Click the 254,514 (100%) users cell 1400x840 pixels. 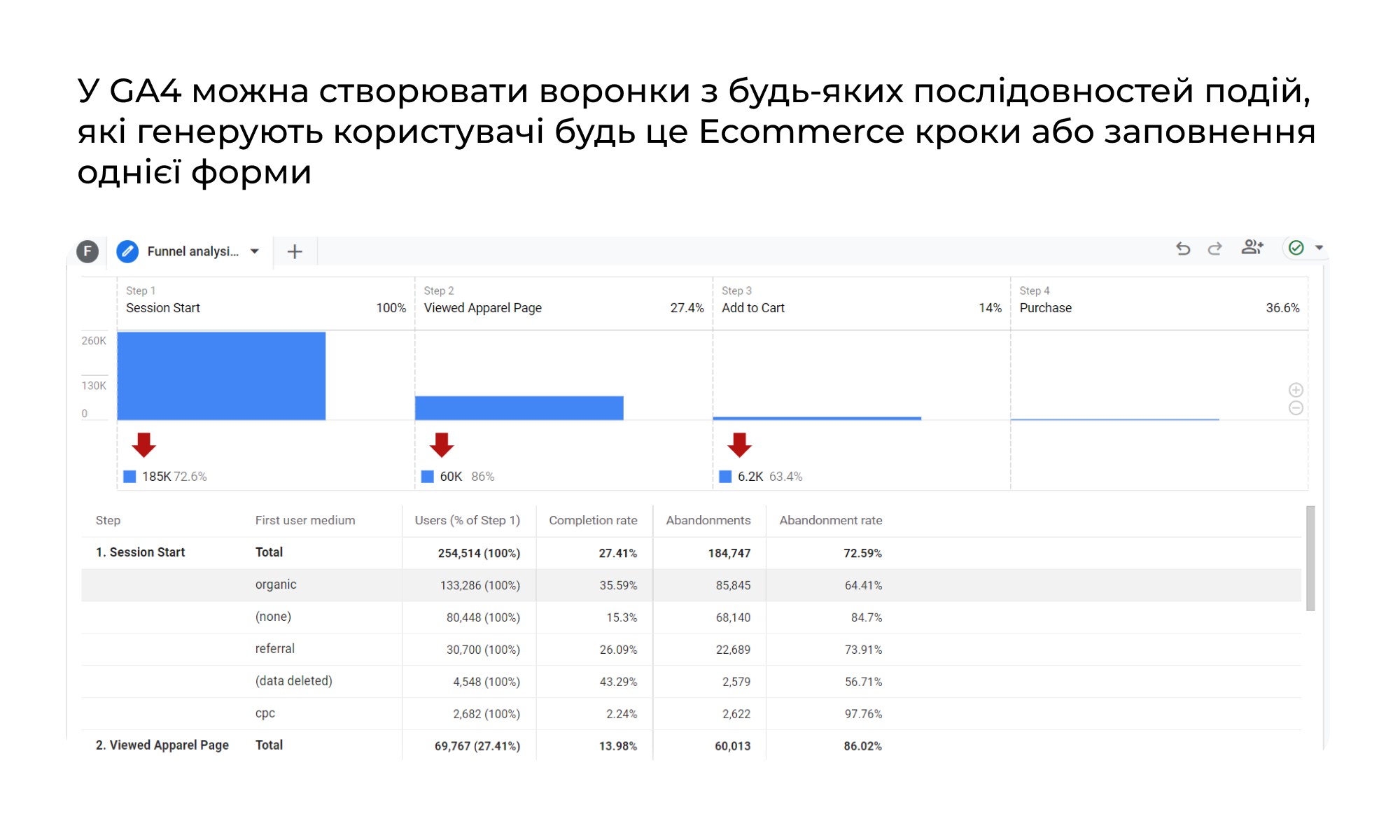(479, 553)
